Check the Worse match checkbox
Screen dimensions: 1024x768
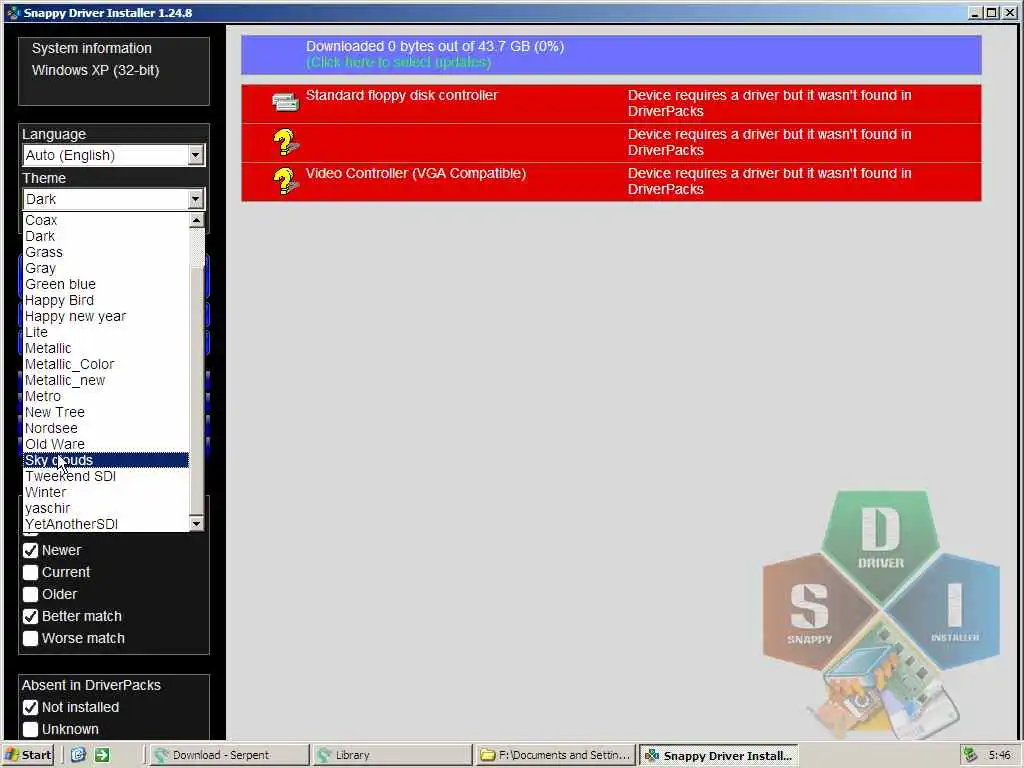pos(30,639)
